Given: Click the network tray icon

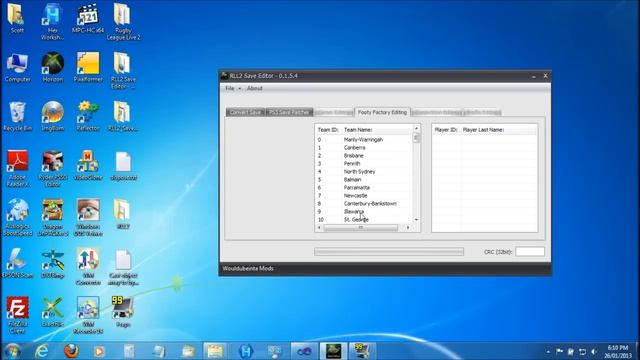Looking at the screenshot, I should pyautogui.click(x=582, y=351).
